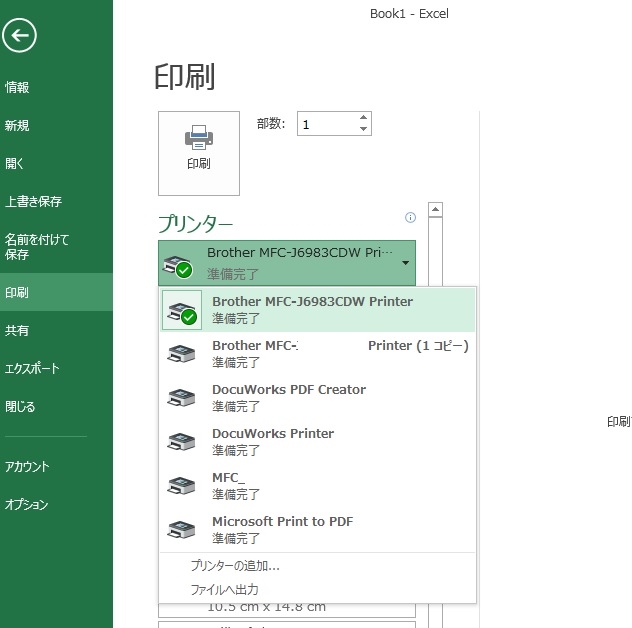This screenshot has width=632, height=628.
Task: Click the Microsoft Print to PDF icon
Action: (181, 530)
